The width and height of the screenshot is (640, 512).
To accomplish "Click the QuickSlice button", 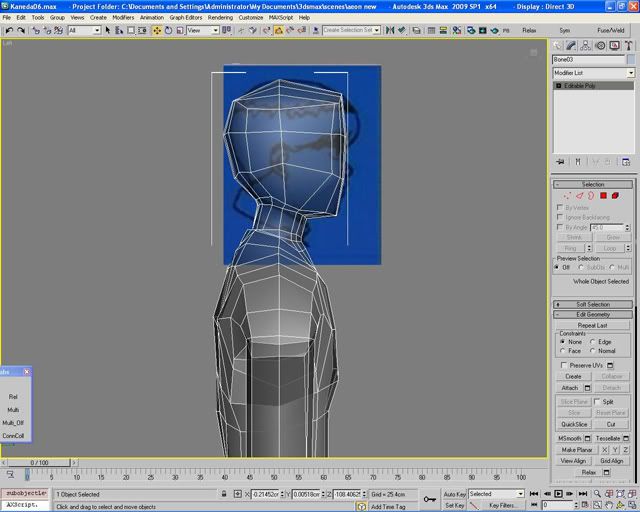I will [574, 424].
